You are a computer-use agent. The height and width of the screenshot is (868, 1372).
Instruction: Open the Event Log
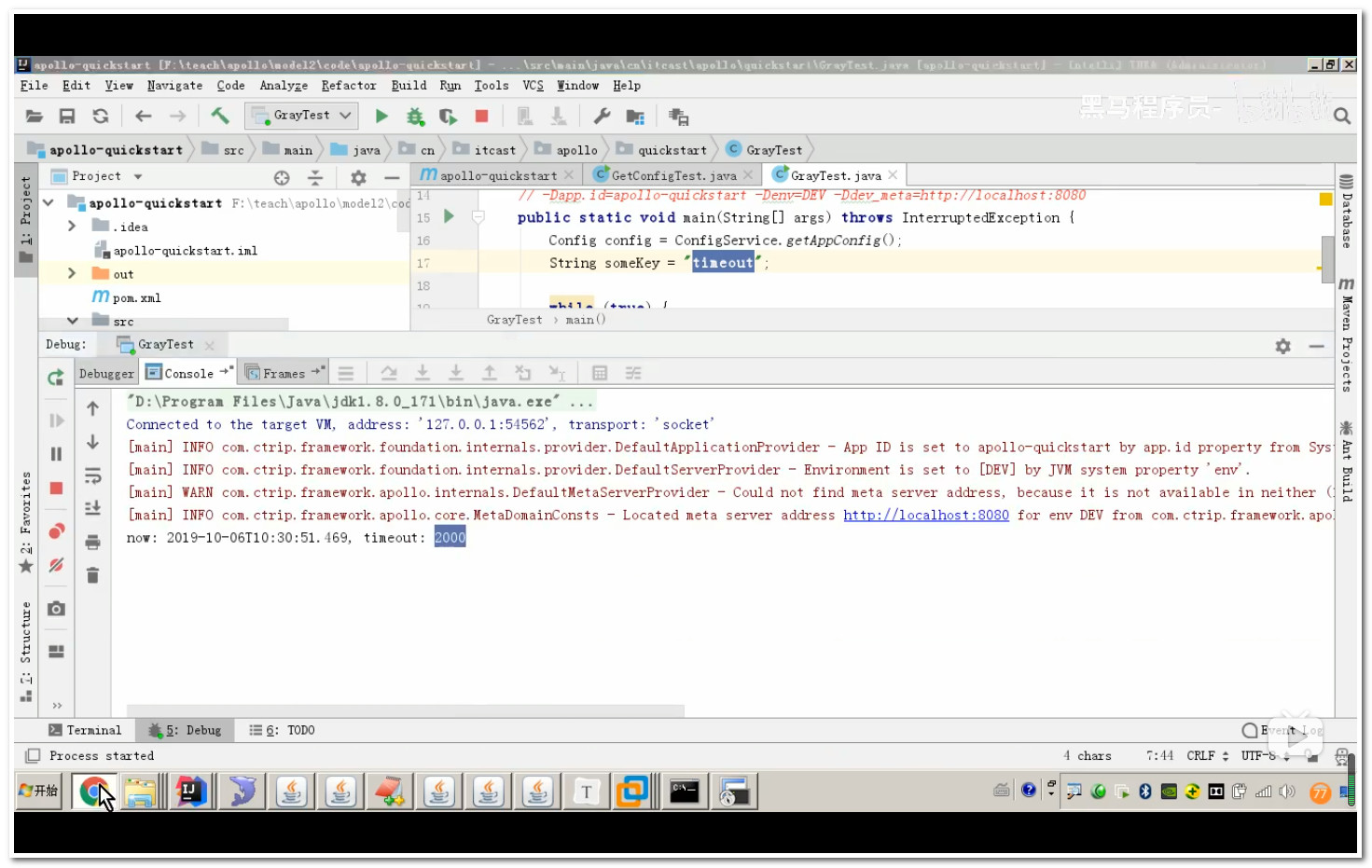point(1282,731)
